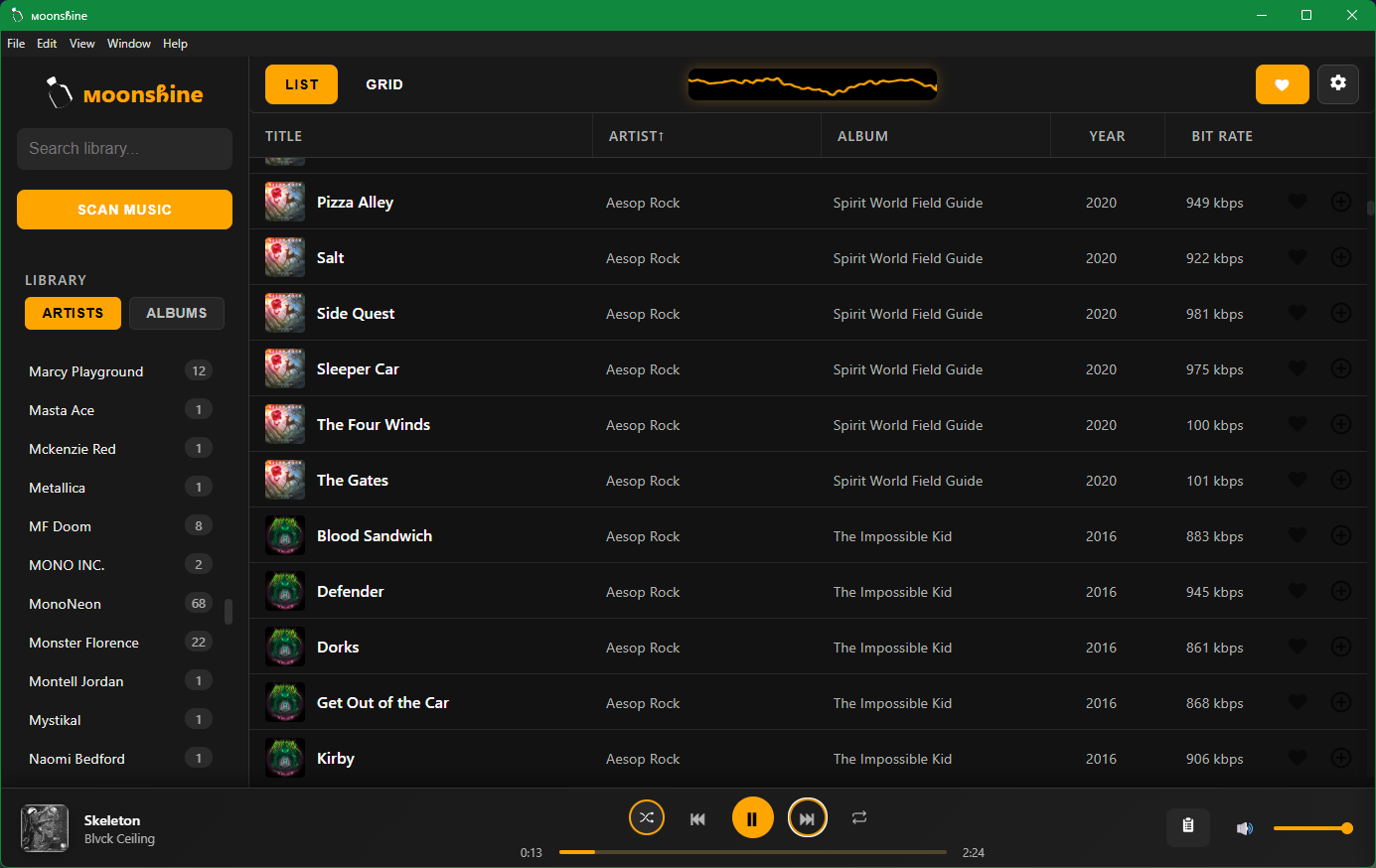Pause the current song
The image size is (1376, 868).
[x=752, y=818]
